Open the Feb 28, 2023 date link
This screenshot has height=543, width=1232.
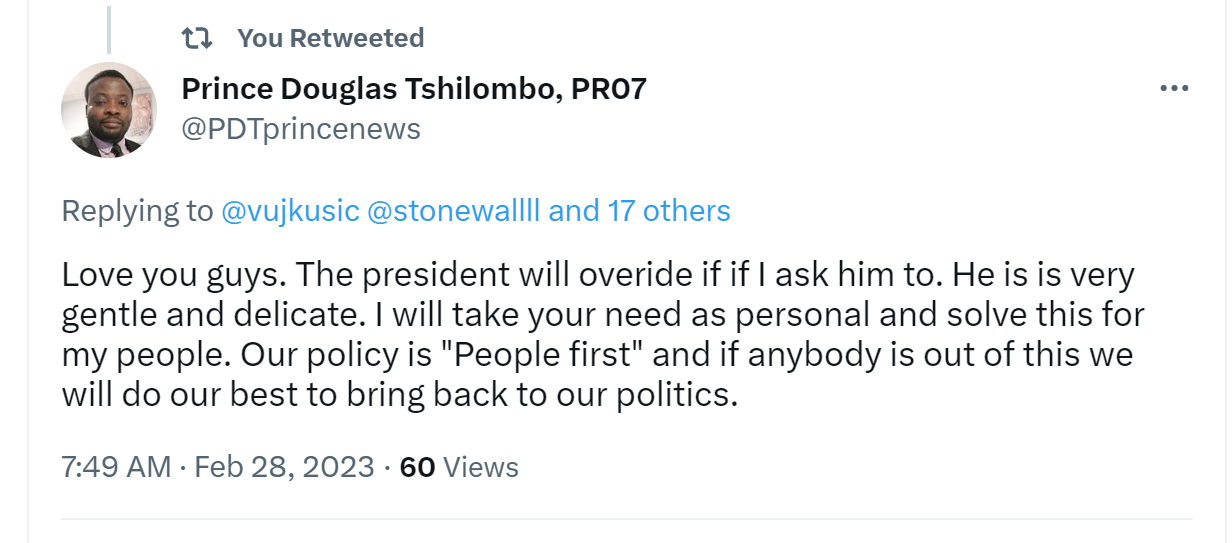click(x=285, y=467)
